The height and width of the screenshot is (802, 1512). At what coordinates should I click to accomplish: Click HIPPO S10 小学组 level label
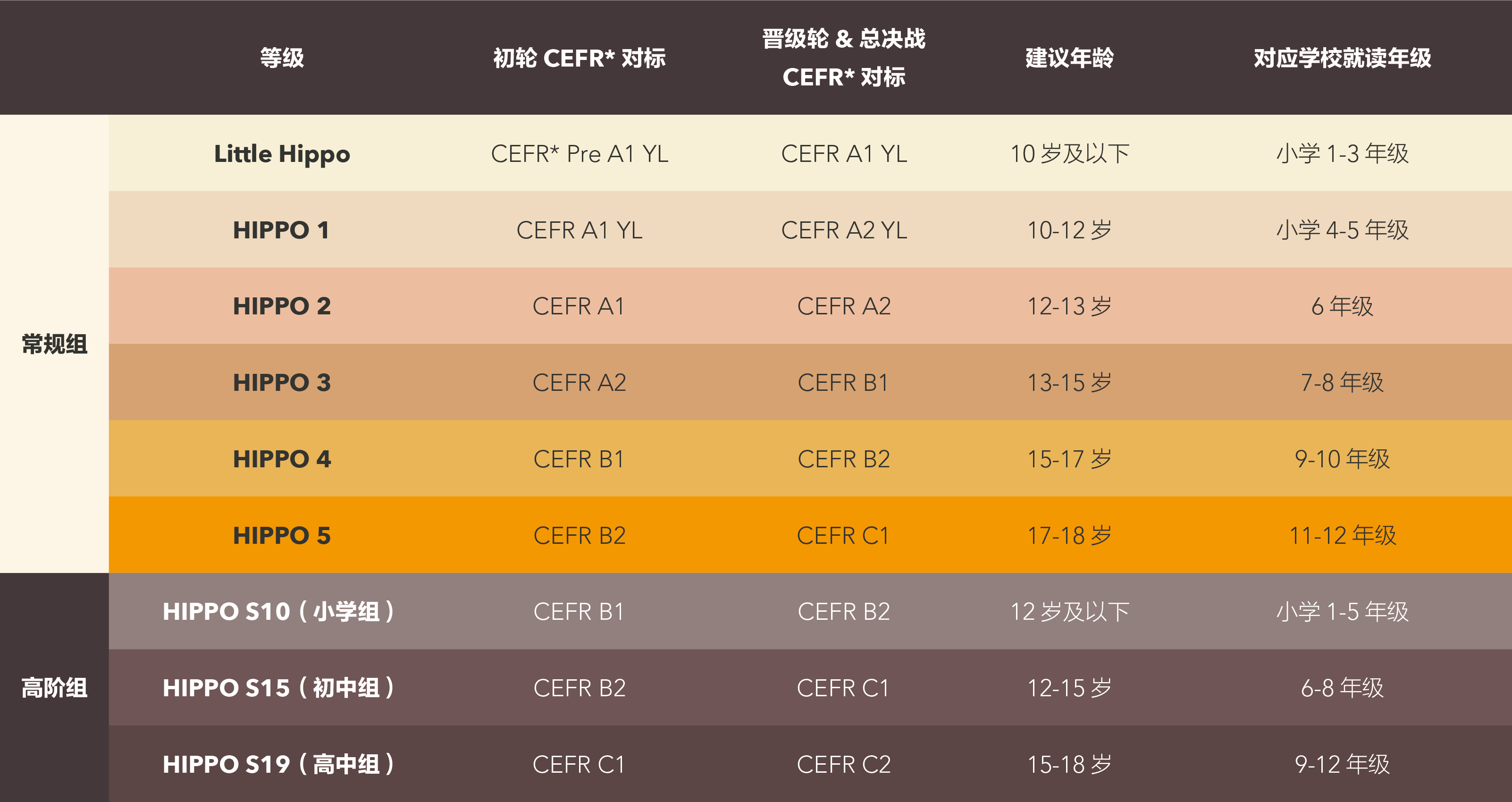click(x=278, y=612)
